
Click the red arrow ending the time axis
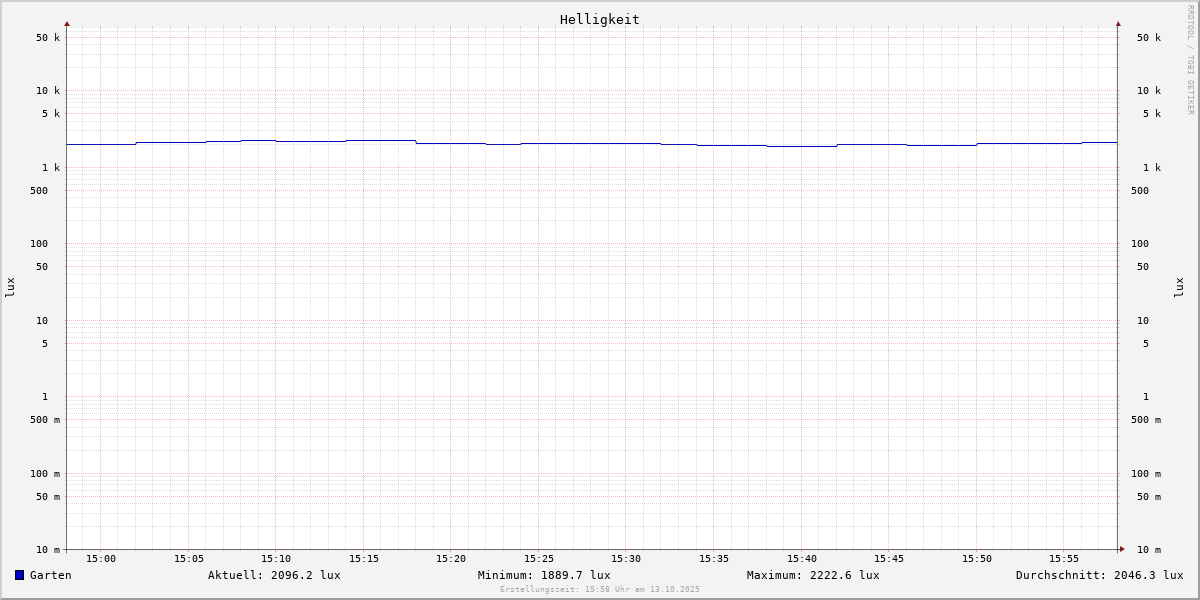1122,549
